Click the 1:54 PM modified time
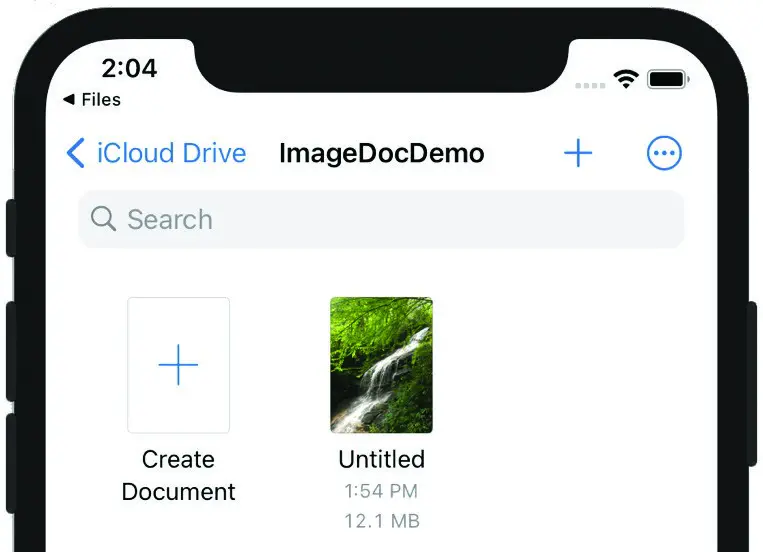This screenshot has width=763, height=552. [x=381, y=491]
